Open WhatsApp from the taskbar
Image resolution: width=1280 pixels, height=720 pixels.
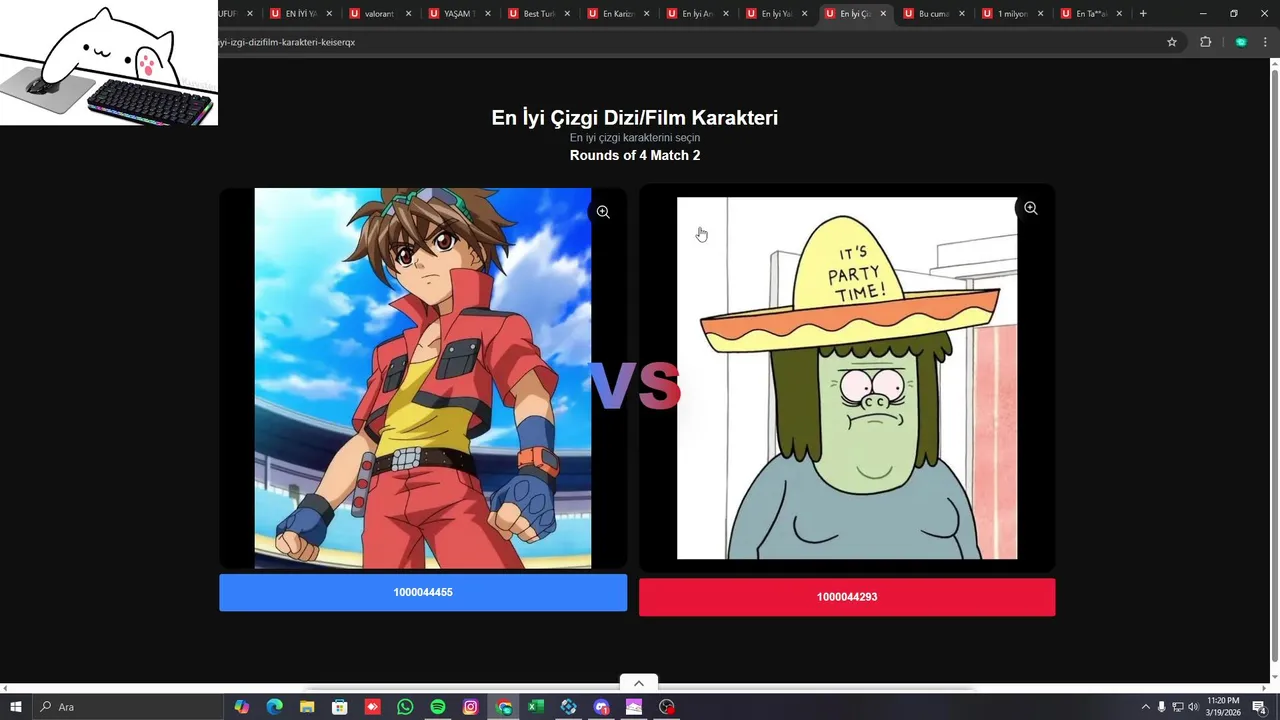coord(405,707)
